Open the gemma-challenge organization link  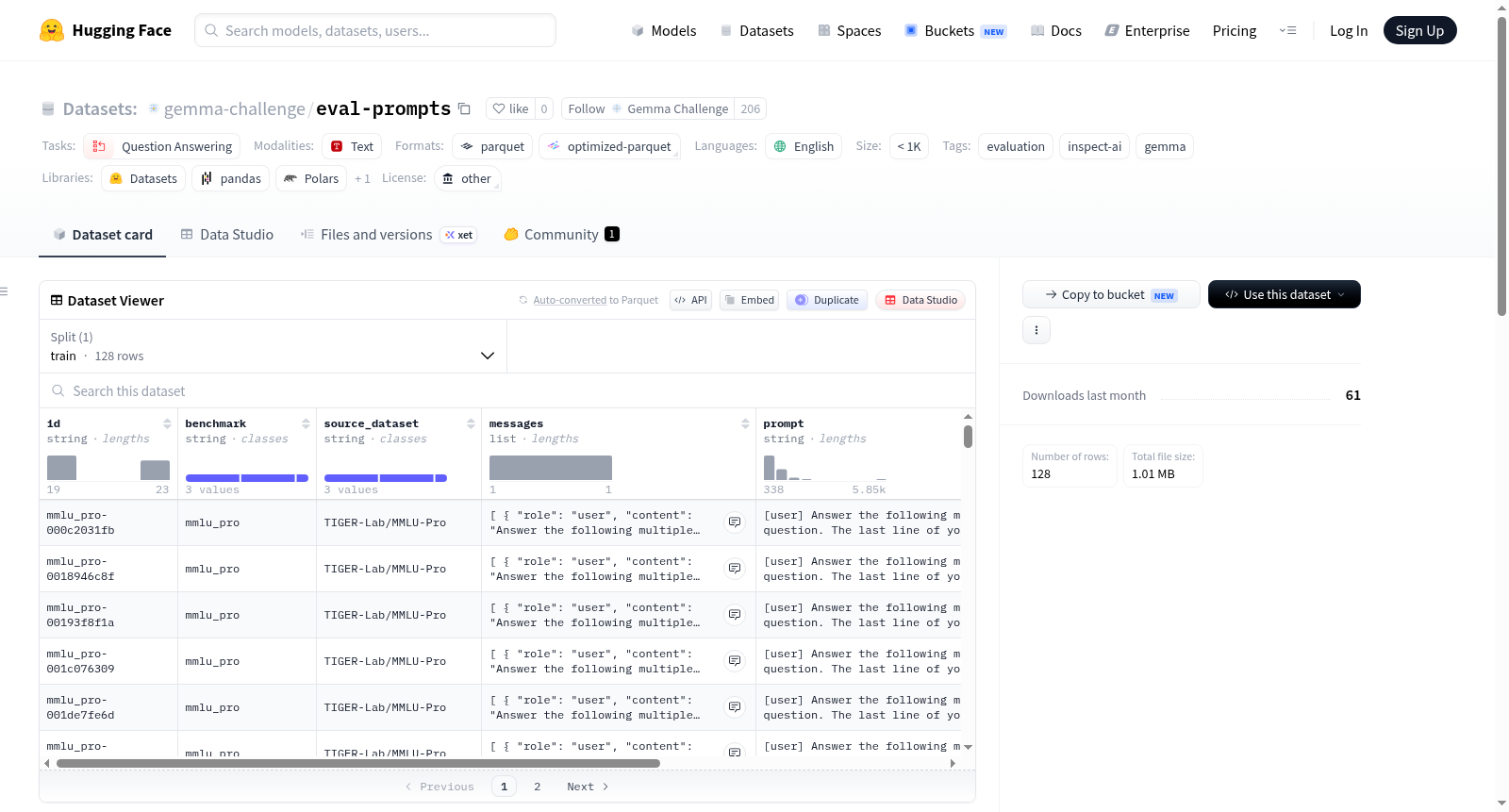click(x=235, y=108)
